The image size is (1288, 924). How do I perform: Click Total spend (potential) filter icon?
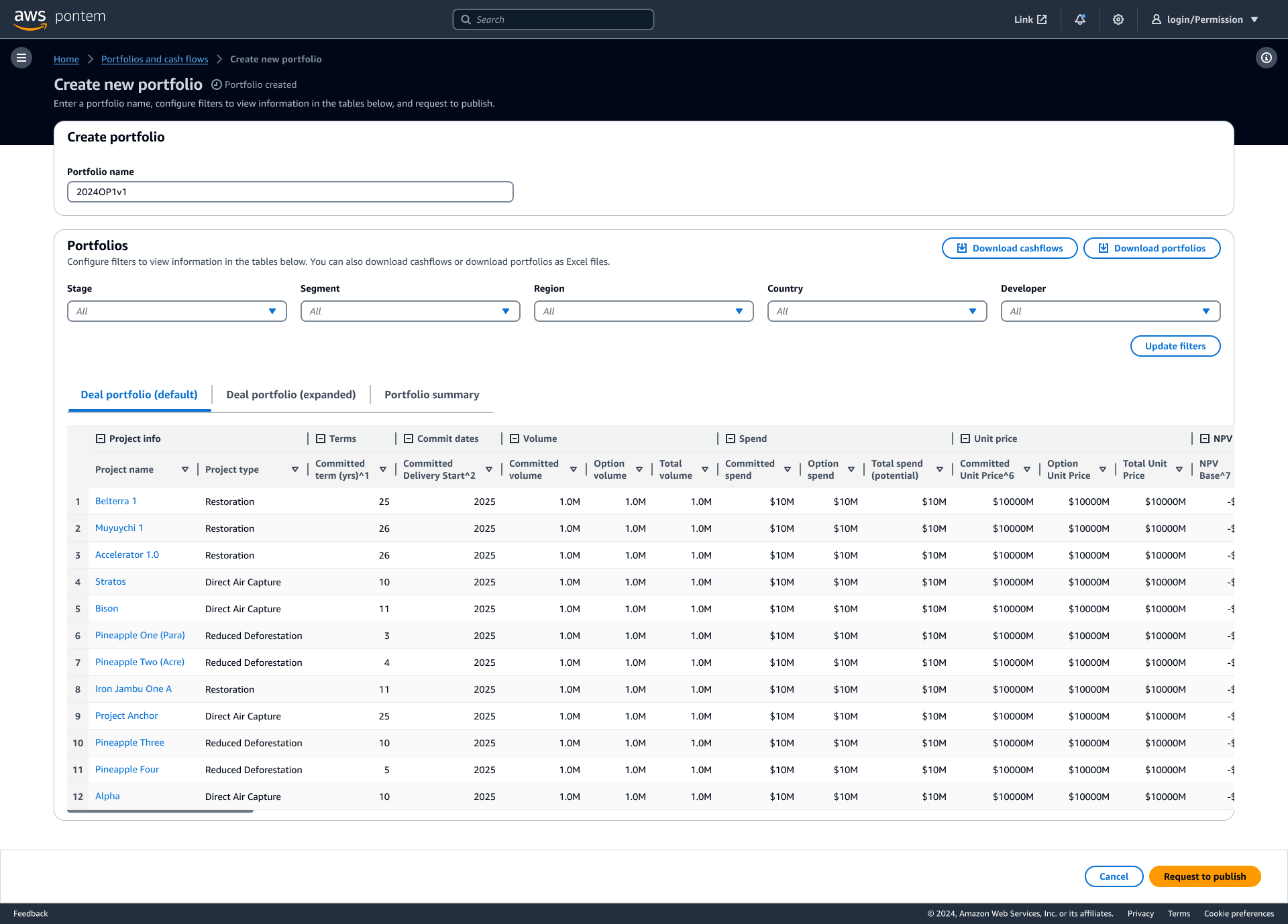click(x=940, y=469)
